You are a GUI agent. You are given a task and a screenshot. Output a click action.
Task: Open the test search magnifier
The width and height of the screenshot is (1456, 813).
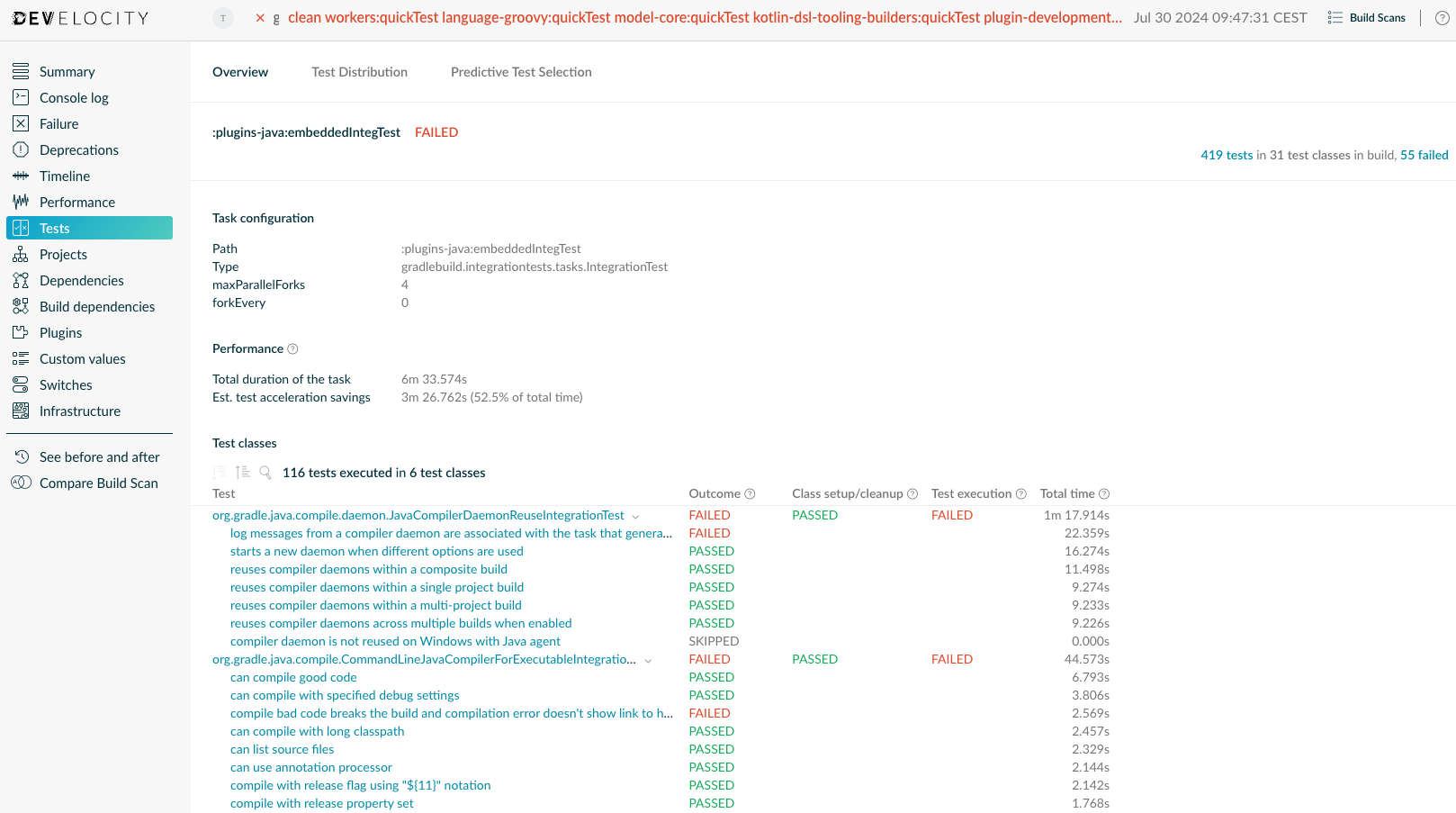click(x=265, y=472)
